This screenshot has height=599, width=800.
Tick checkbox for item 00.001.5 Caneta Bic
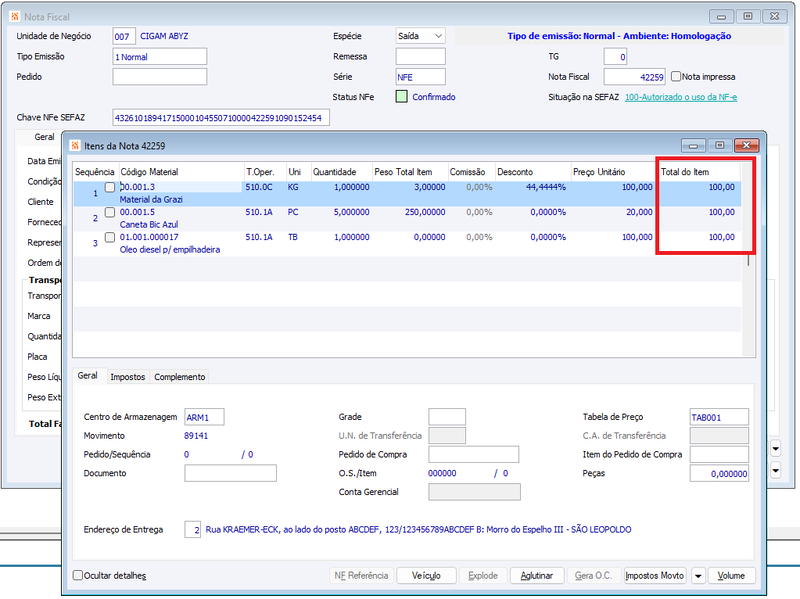pyautogui.click(x=110, y=212)
